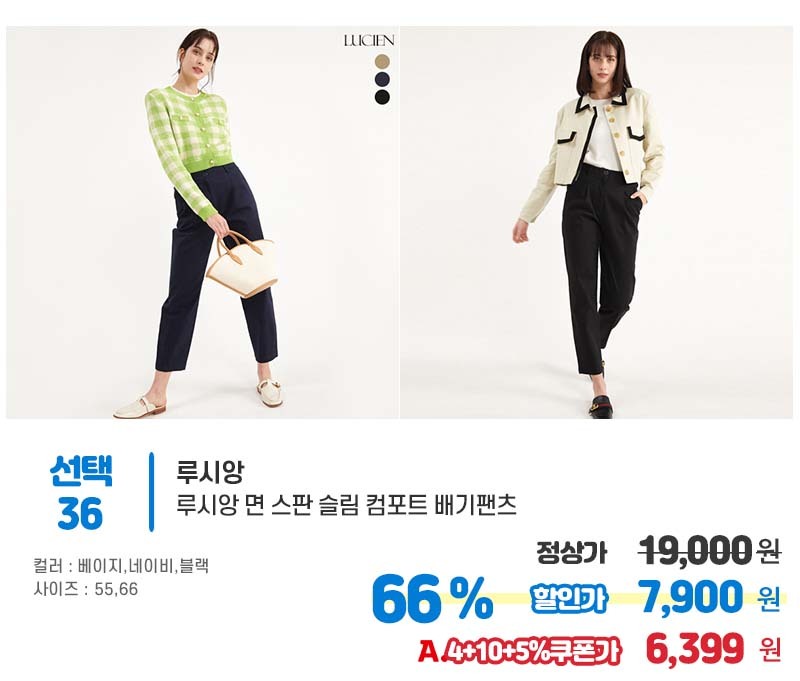Click the cream handbag in photo
The image size is (800, 681).
[241, 264]
